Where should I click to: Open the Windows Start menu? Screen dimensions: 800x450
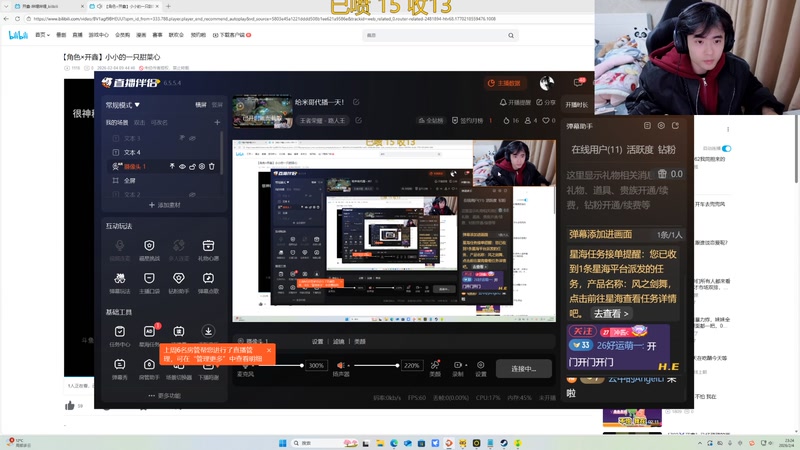(x=283, y=443)
